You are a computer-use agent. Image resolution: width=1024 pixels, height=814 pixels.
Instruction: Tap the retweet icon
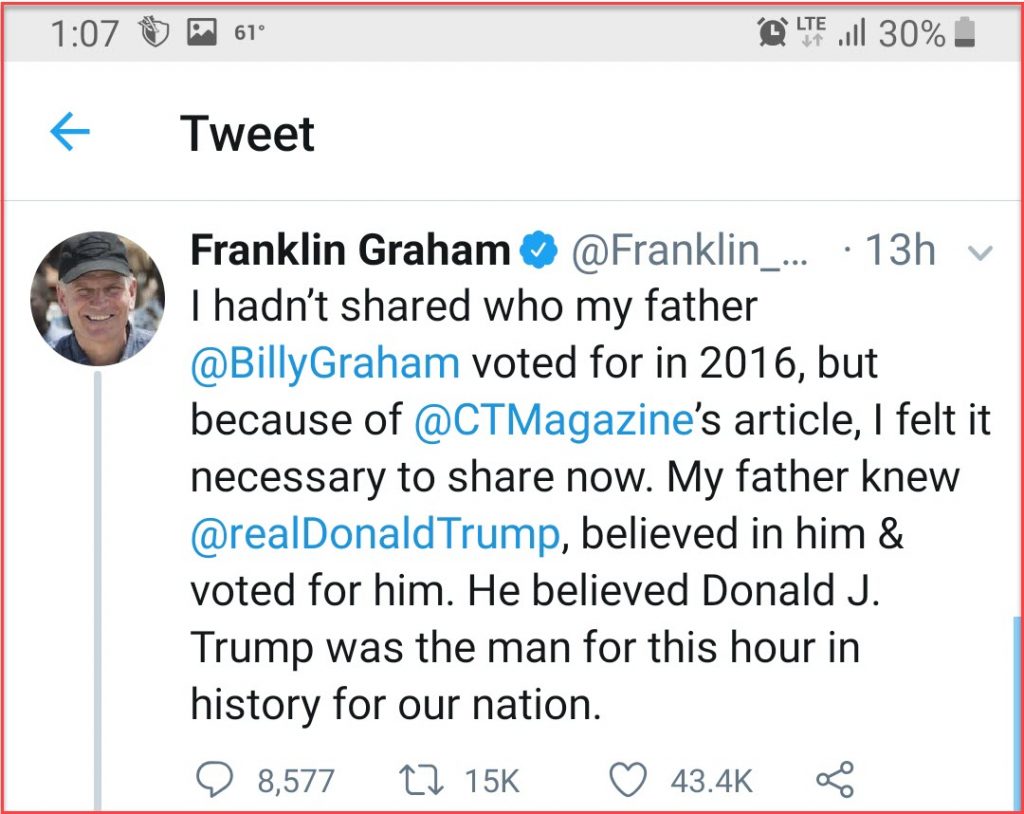point(416,780)
